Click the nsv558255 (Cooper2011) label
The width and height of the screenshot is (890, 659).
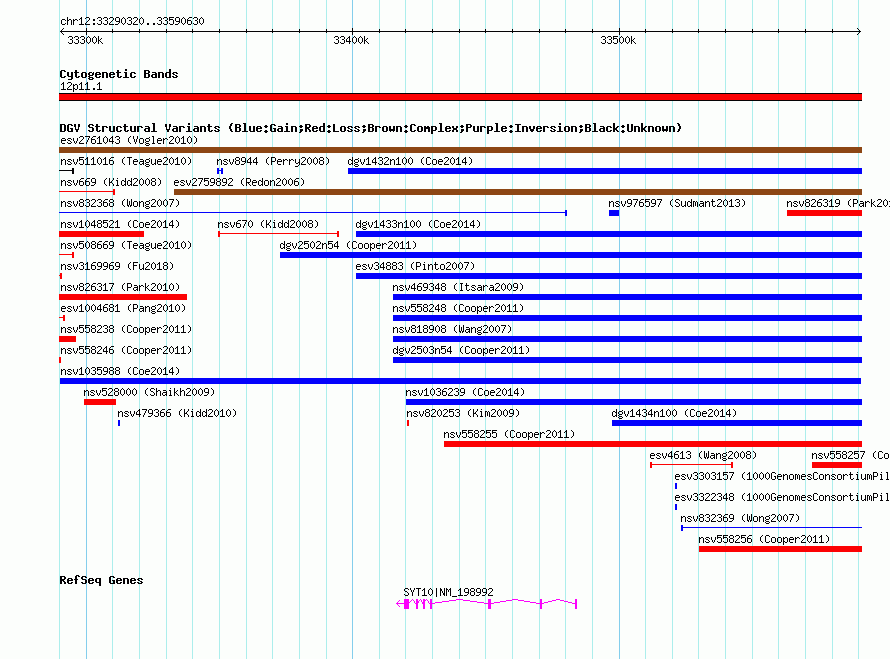point(509,434)
